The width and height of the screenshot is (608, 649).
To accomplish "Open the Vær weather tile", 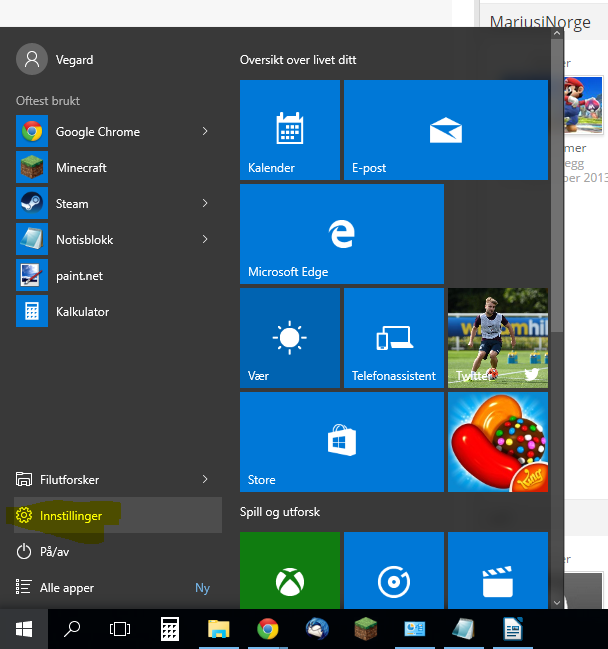I will 290,338.
